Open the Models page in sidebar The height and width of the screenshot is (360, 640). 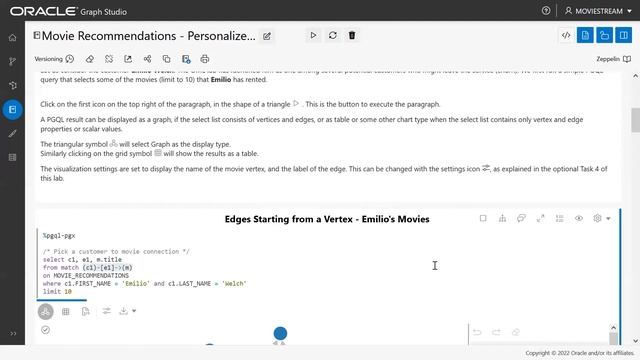12,62
